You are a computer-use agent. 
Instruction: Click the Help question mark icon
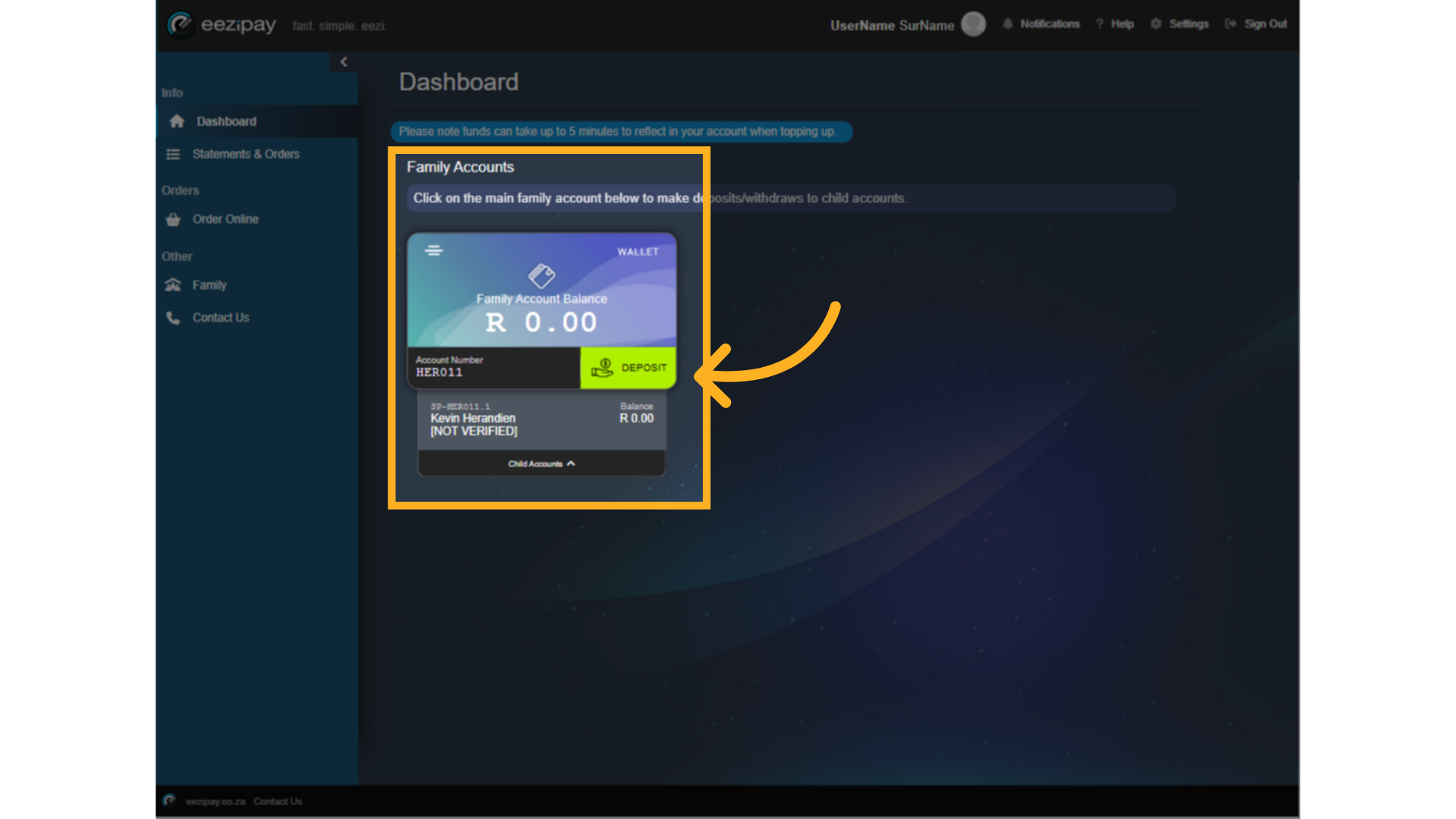pos(1100,24)
